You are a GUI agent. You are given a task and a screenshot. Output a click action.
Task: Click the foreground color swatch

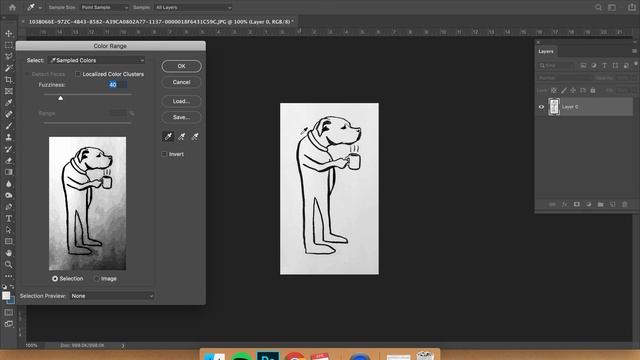point(6,296)
